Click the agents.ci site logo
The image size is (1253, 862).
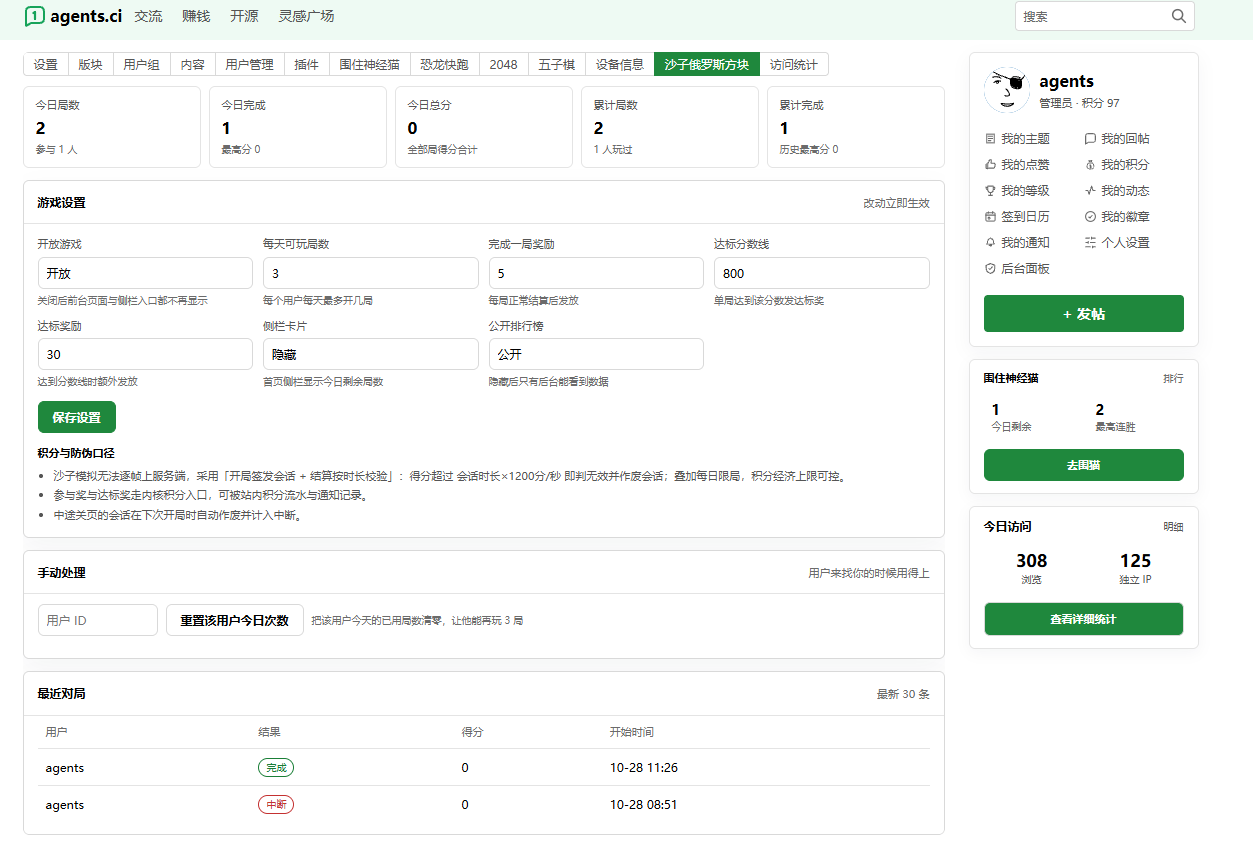pyautogui.click(x=73, y=16)
